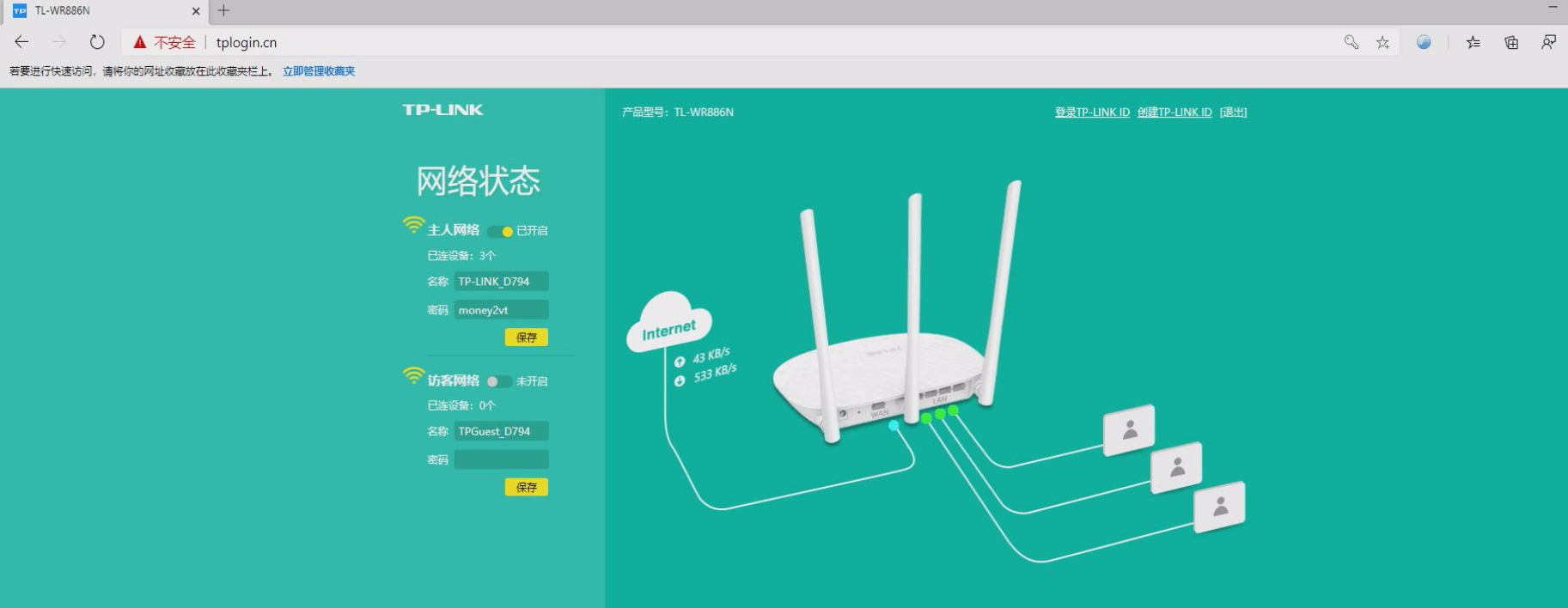This screenshot has height=608, width=1568.
Task: Click the 登录TP-LINK ID link
Action: click(1092, 112)
